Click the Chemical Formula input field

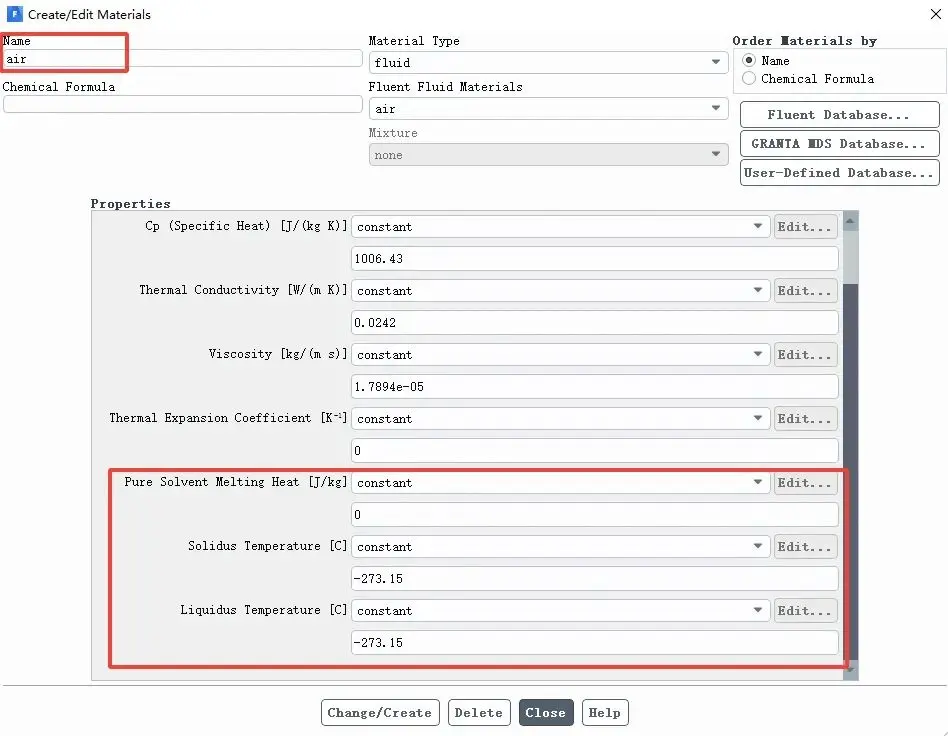[183, 104]
